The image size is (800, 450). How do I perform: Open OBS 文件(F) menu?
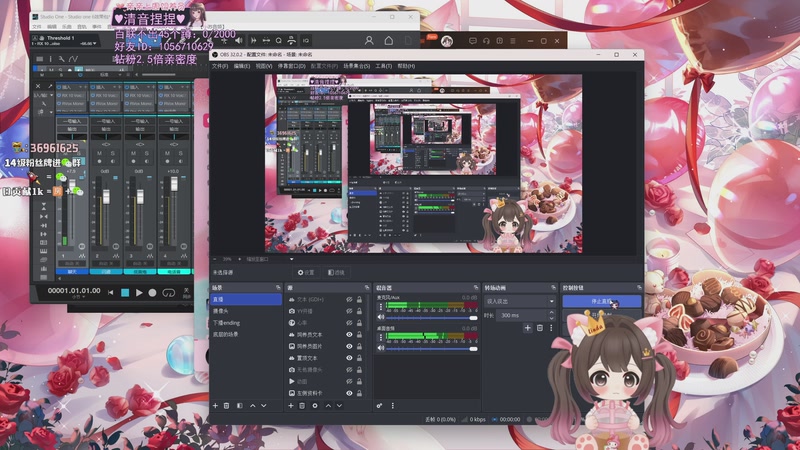tap(220, 66)
